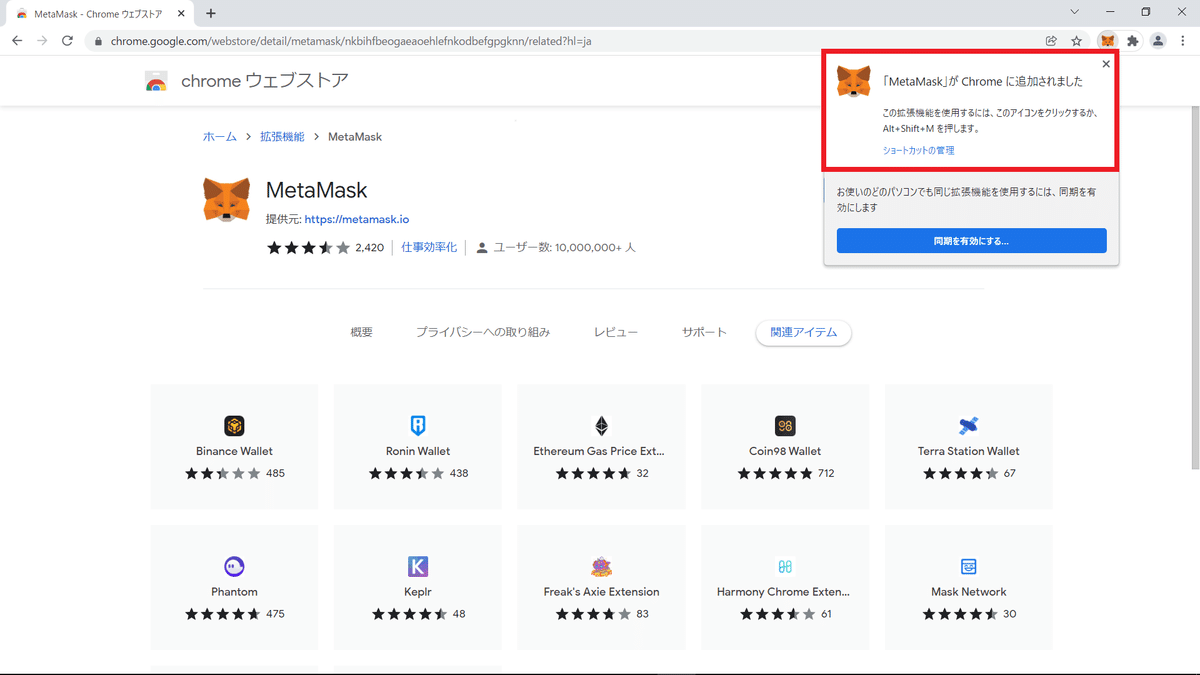Click the share page icon in address bar

click(1051, 41)
